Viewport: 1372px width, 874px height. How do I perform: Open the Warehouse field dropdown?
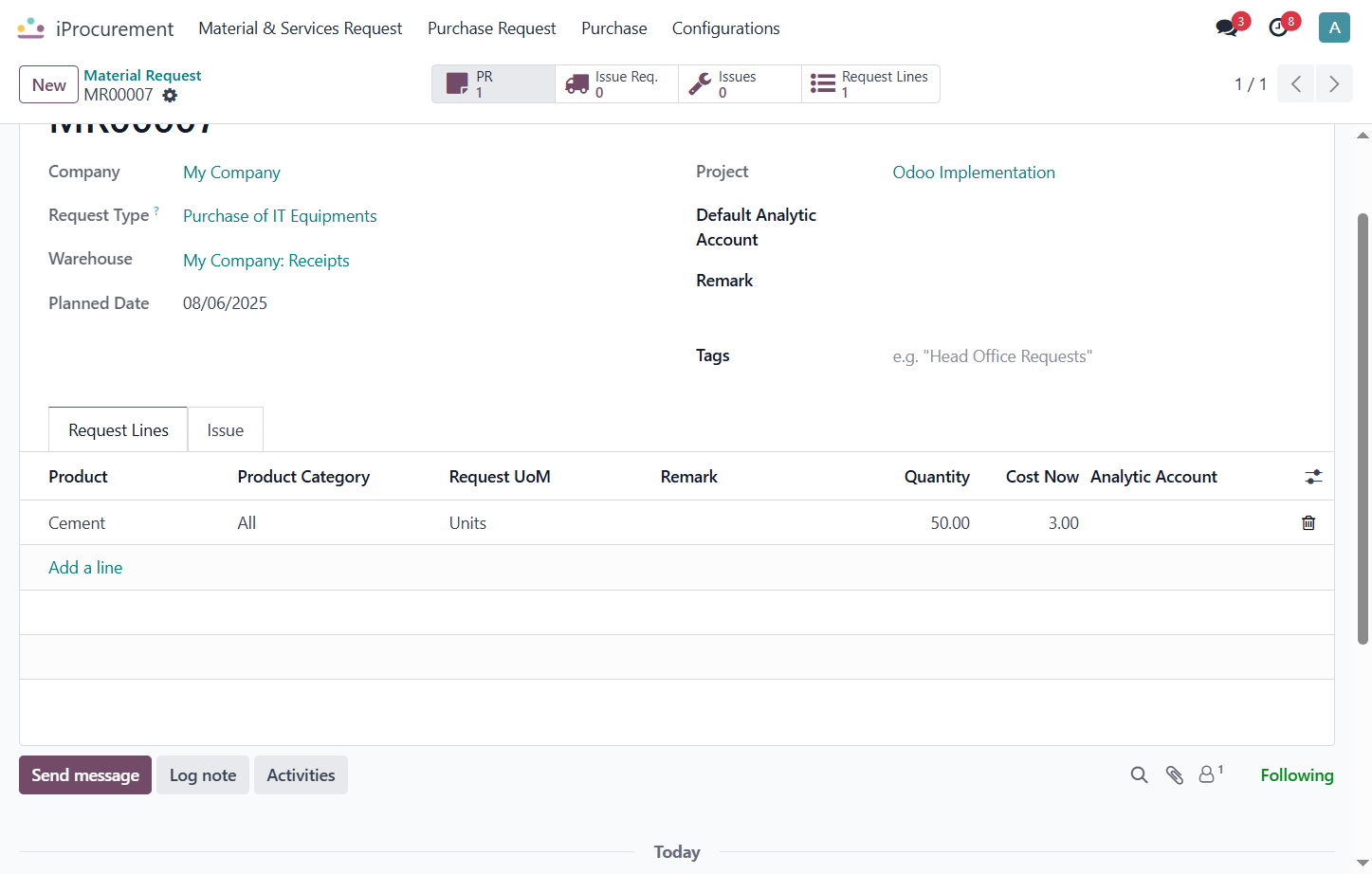[x=266, y=261]
